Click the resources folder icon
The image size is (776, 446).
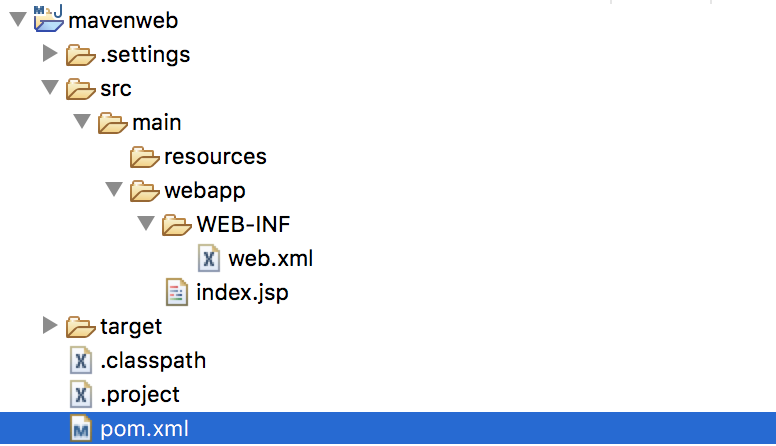point(145,157)
